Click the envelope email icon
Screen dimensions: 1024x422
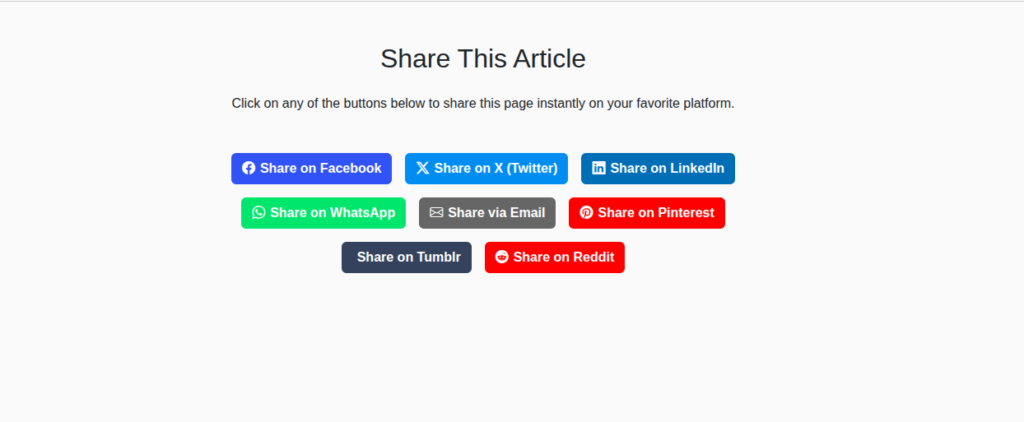[436, 213]
